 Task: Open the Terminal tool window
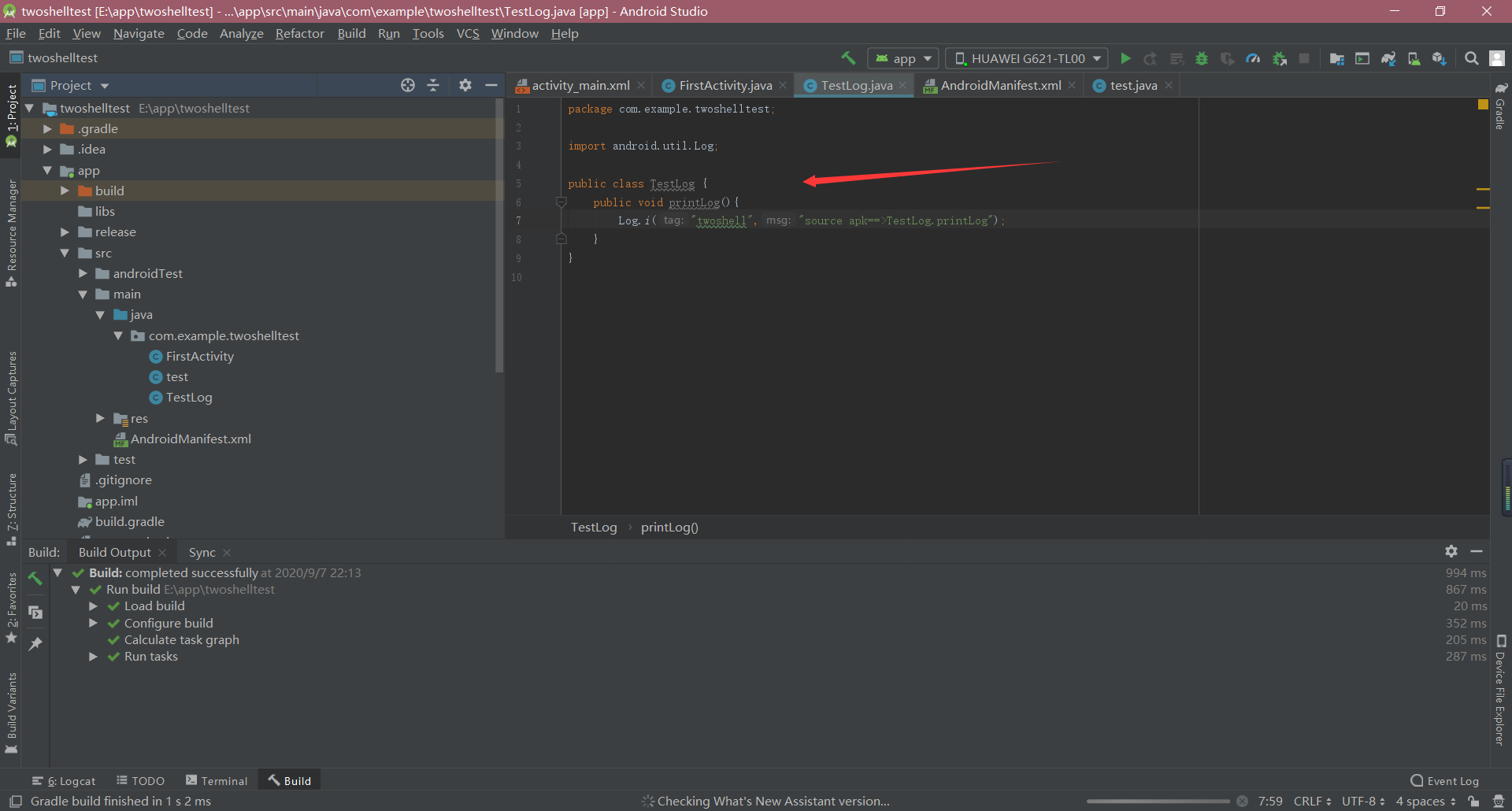pyautogui.click(x=217, y=781)
